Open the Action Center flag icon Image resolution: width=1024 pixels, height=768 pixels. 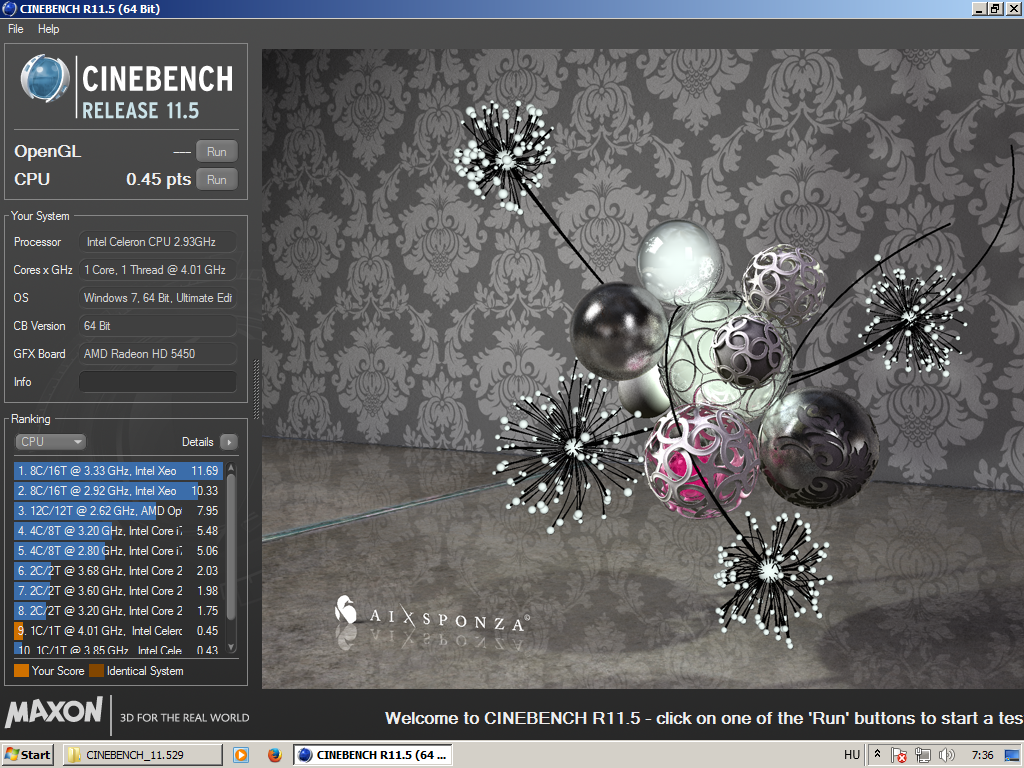899,755
